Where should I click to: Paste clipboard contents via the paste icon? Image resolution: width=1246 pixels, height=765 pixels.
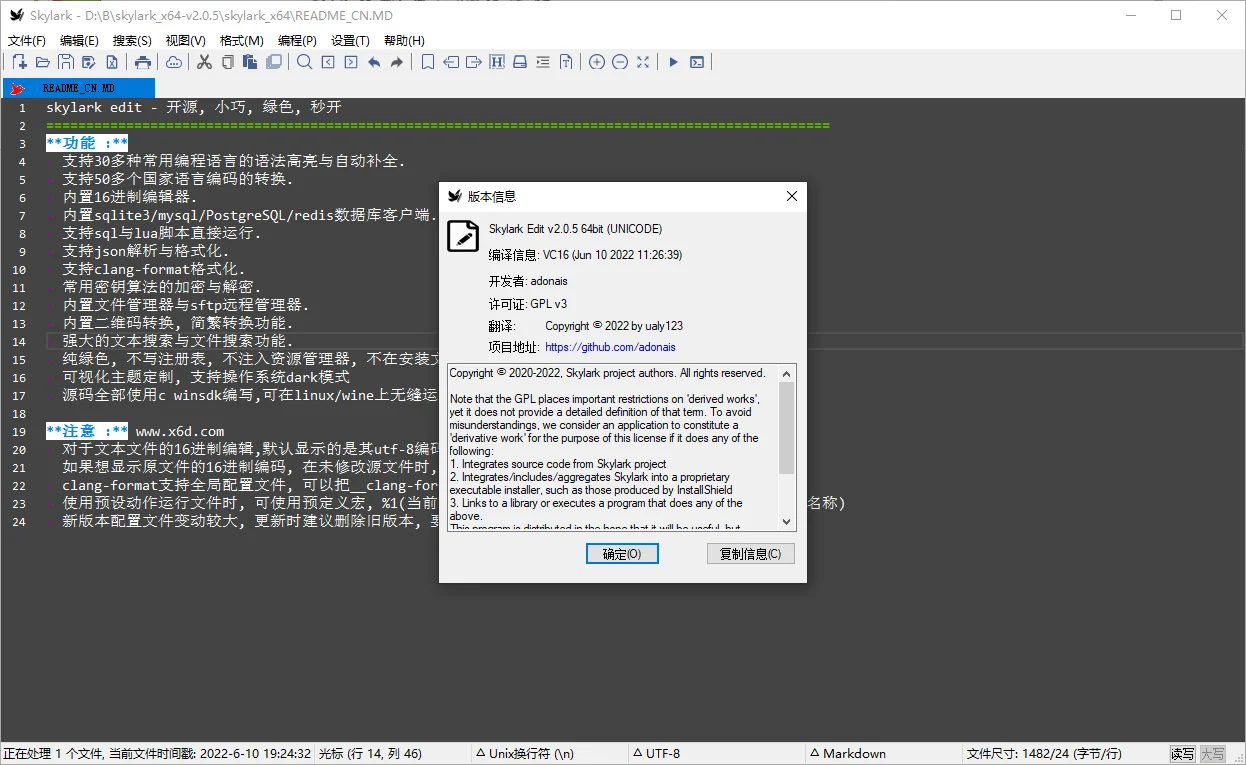[x=251, y=61]
